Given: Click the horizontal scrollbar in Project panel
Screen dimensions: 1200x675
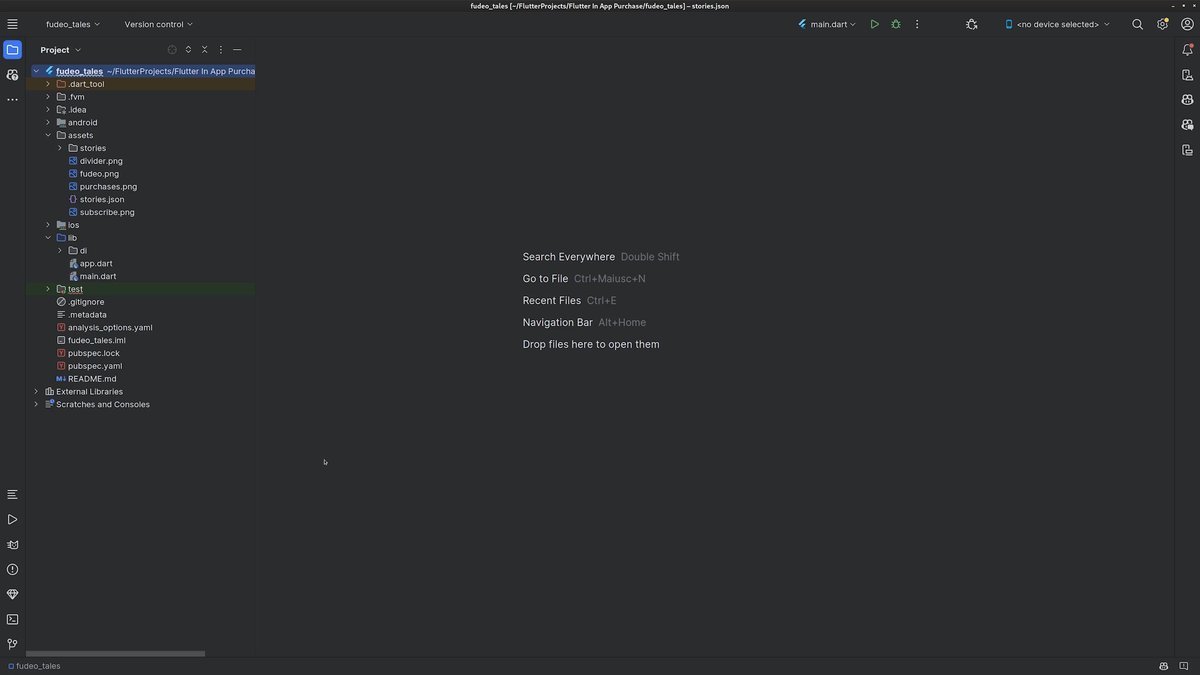Looking at the screenshot, I should (115, 654).
